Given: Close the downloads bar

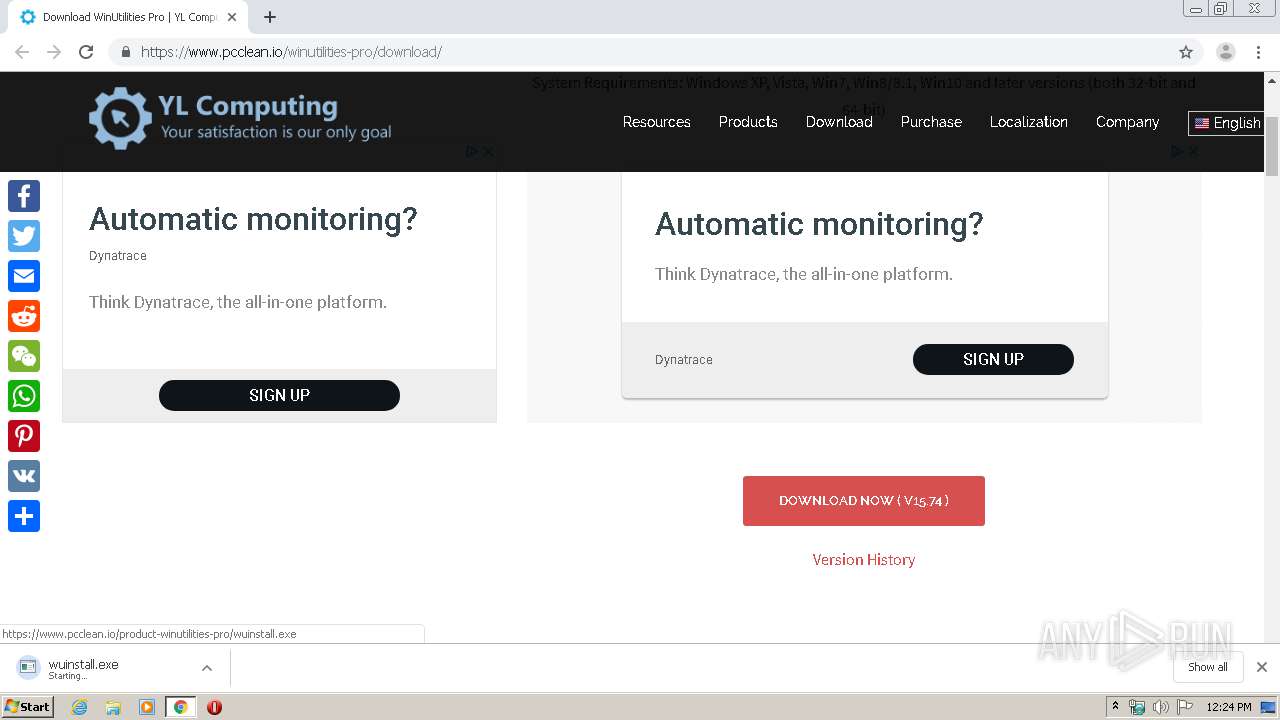Looking at the screenshot, I should coord(1262,667).
